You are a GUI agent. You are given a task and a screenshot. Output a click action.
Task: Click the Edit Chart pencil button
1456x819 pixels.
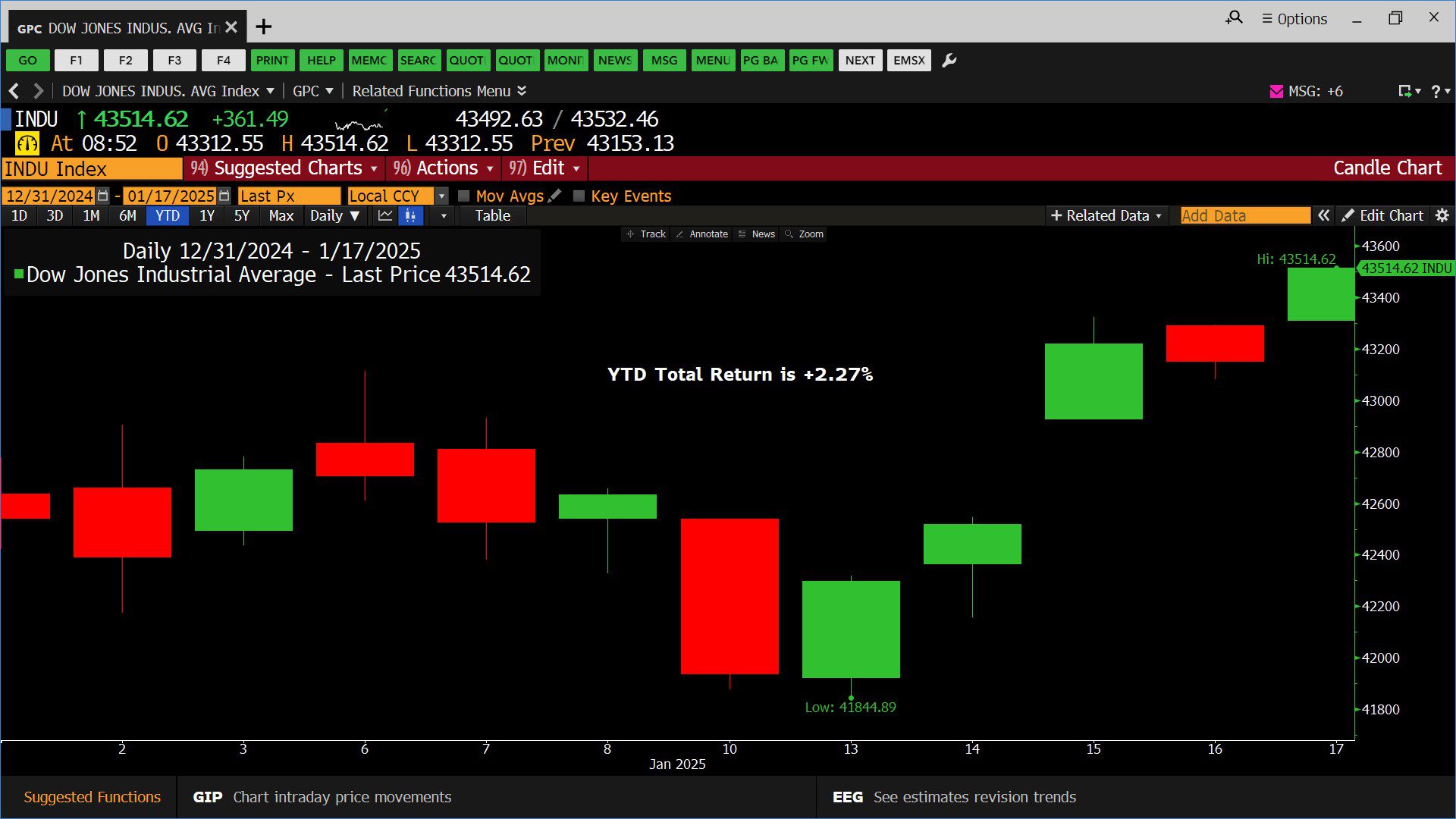1382,215
